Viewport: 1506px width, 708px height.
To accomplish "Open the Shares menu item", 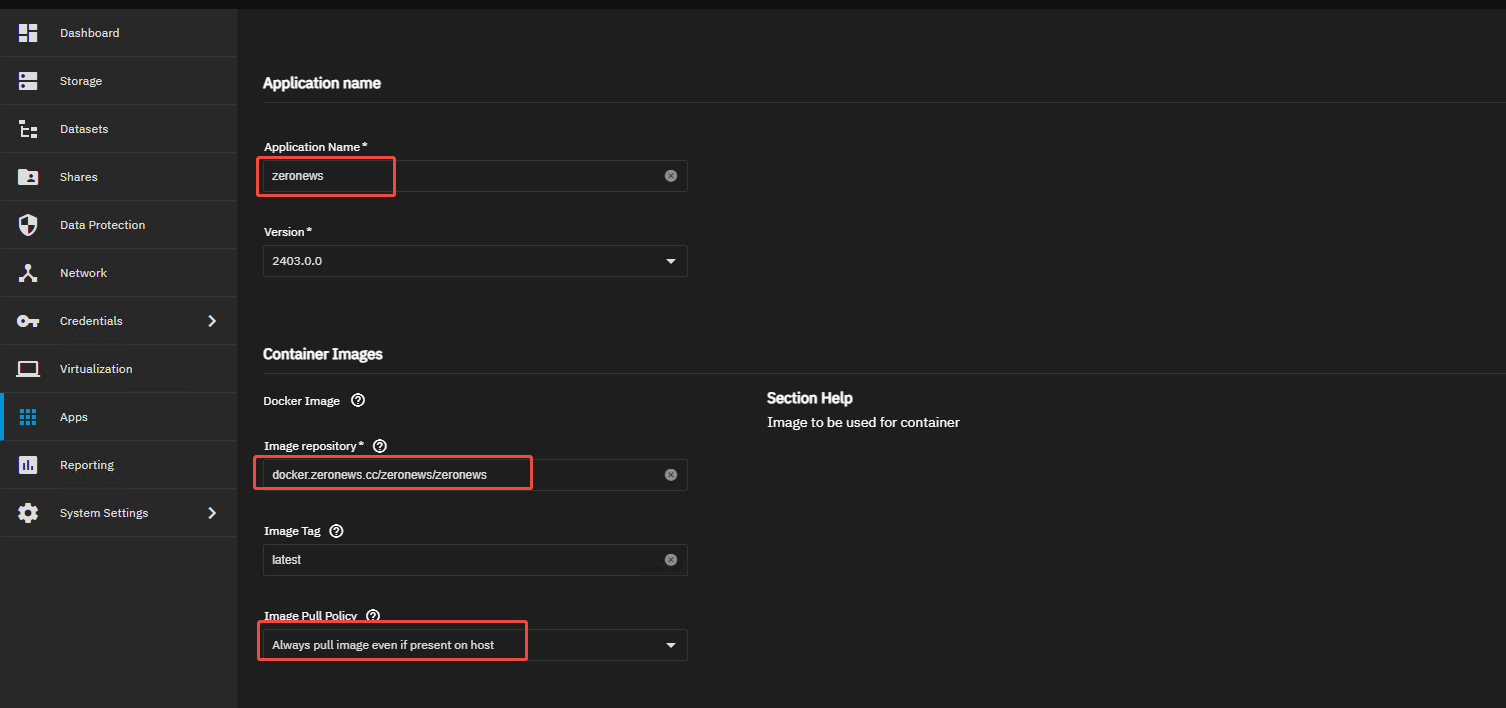I will (x=118, y=177).
